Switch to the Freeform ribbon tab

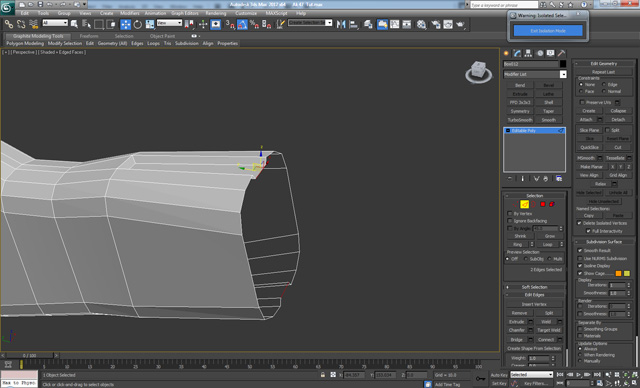pos(89,36)
